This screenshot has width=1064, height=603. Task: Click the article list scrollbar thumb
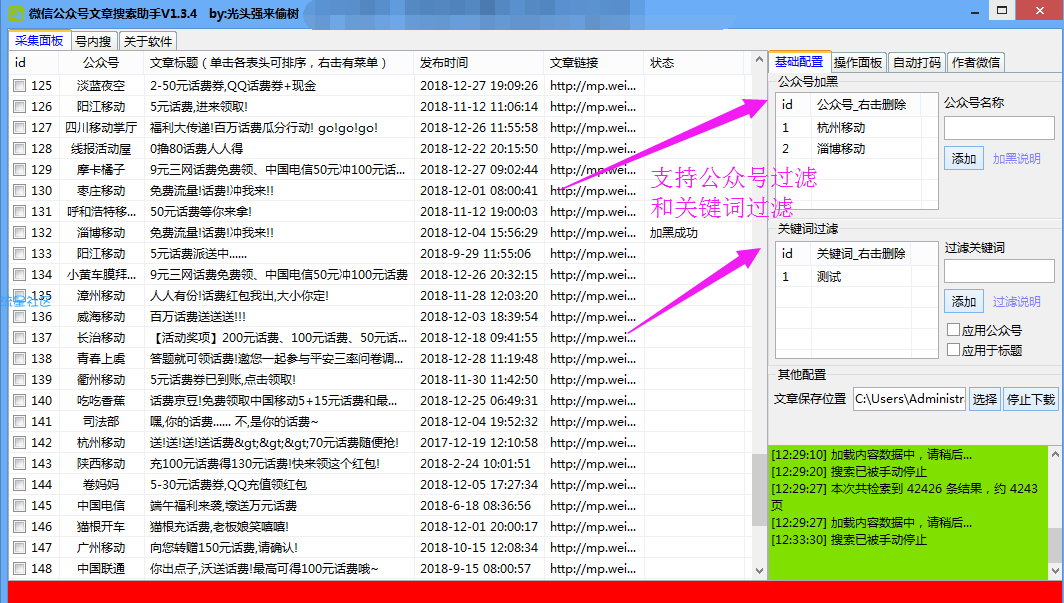coord(759,489)
